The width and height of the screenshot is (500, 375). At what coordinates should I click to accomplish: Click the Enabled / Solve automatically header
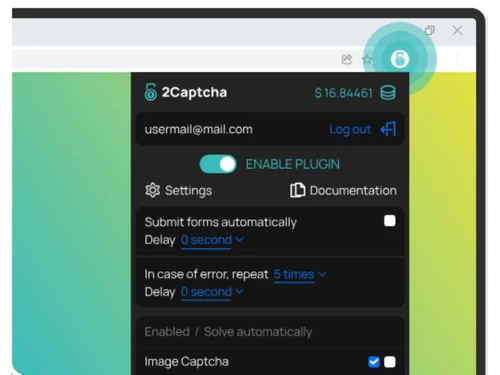coord(228,332)
